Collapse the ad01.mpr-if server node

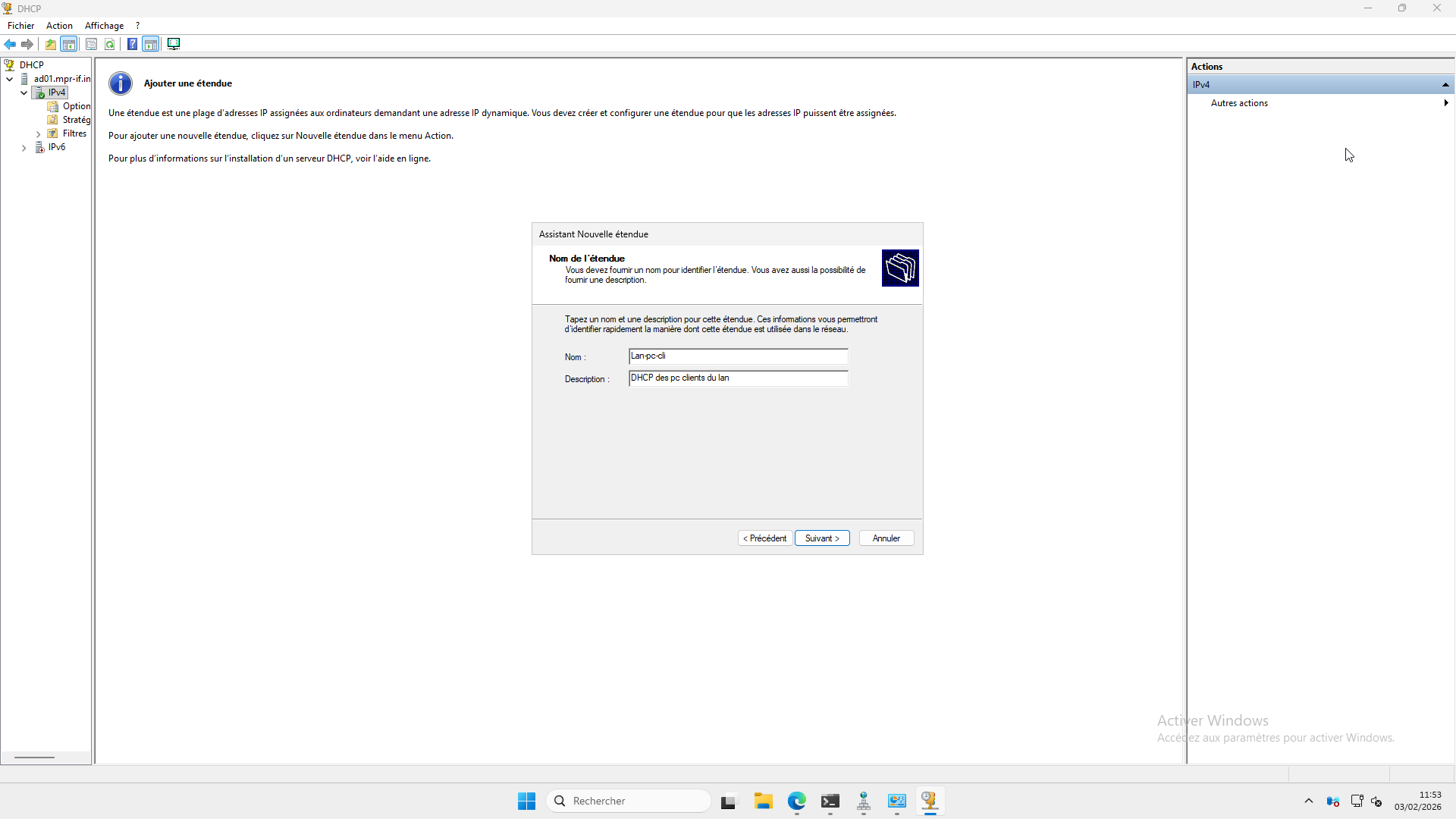tap(10, 79)
